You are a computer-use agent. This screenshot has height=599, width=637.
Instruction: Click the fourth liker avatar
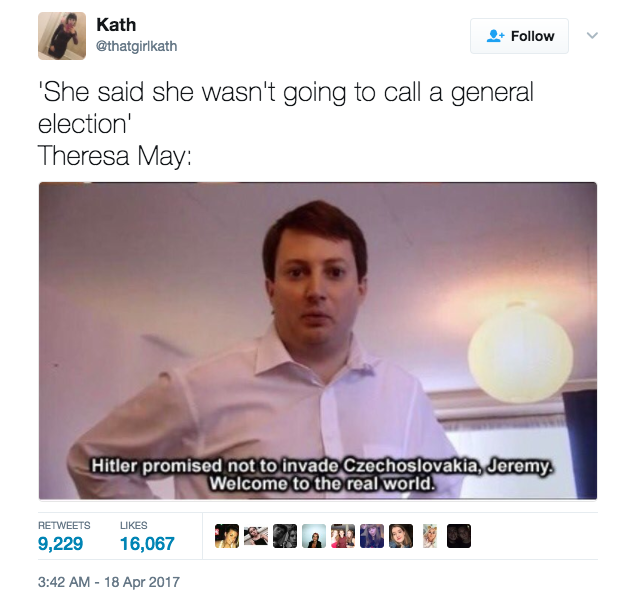point(314,536)
